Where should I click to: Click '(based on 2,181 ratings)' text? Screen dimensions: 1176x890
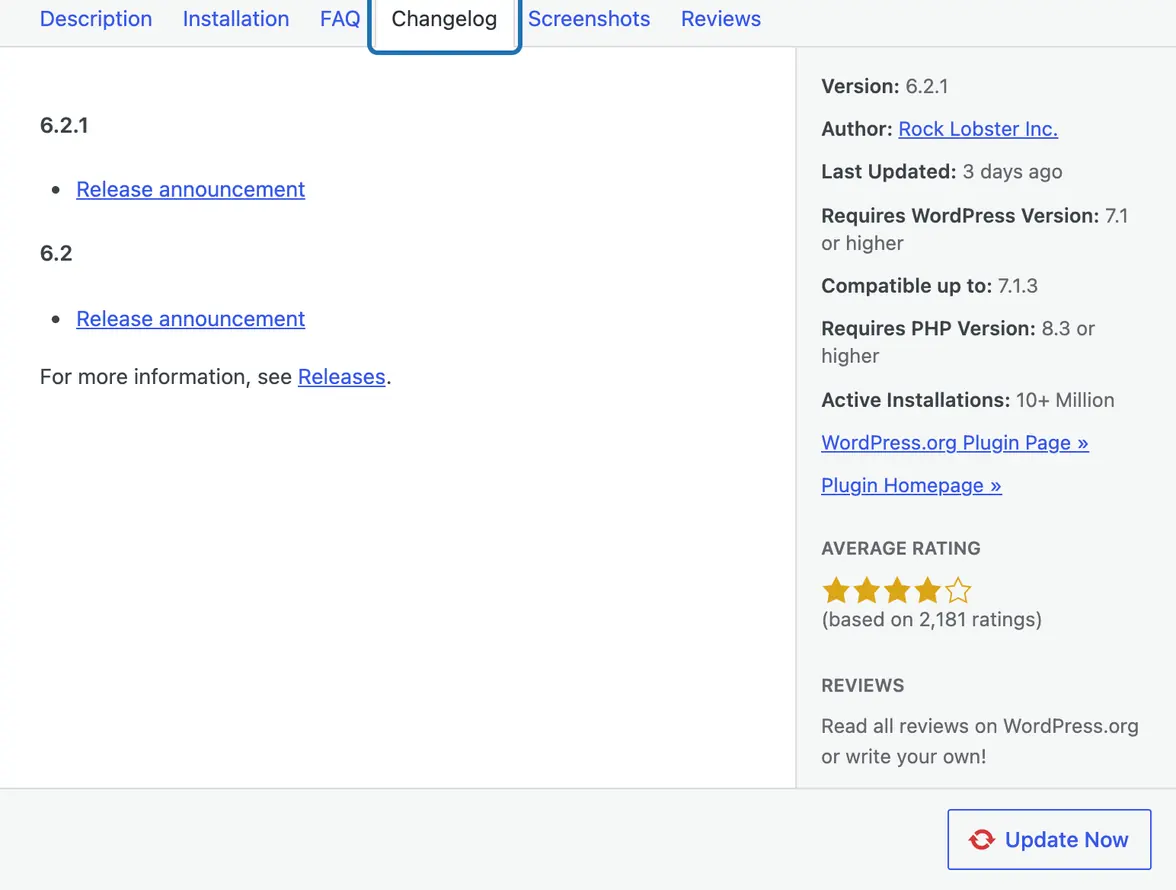click(x=932, y=619)
